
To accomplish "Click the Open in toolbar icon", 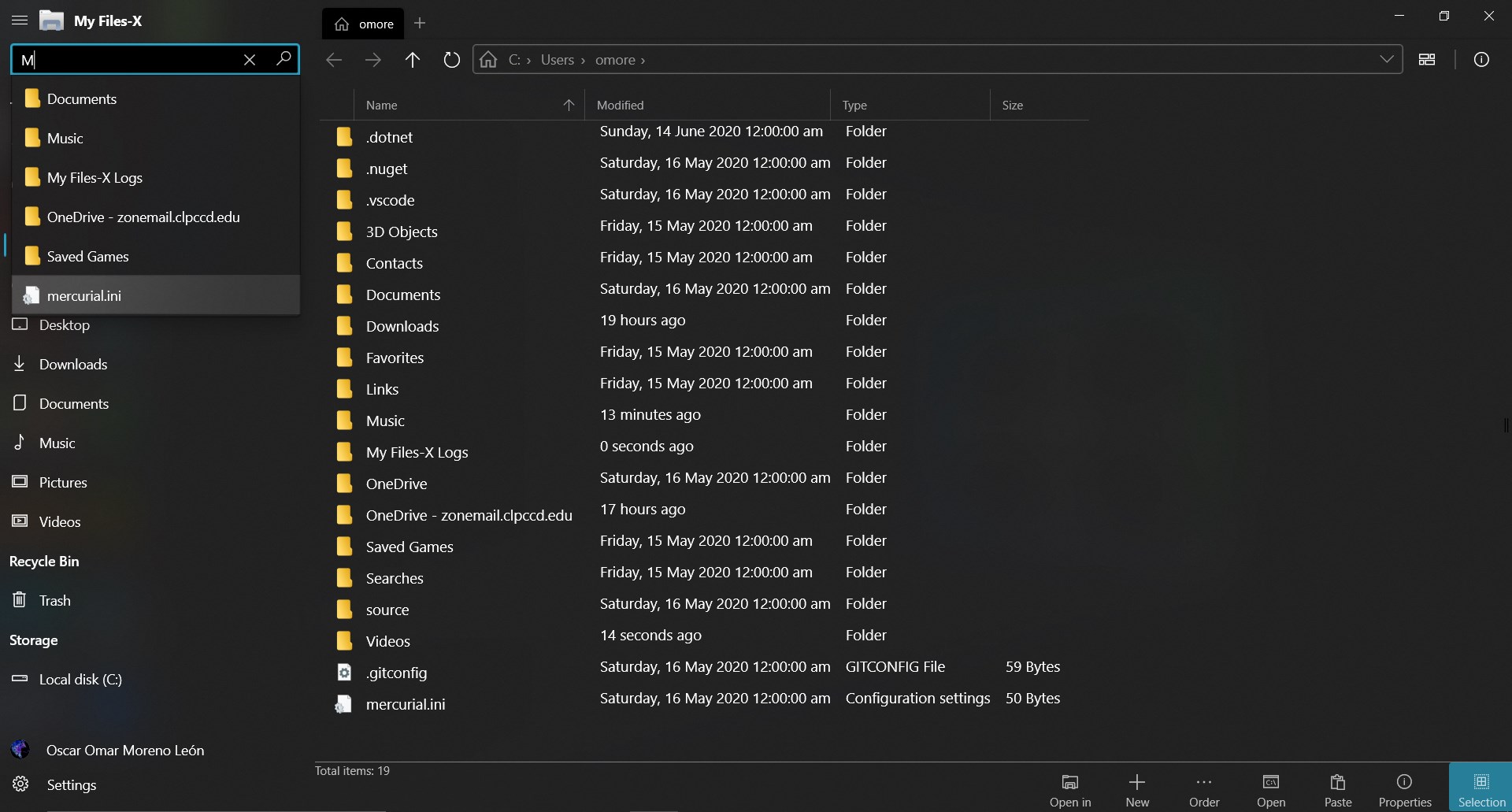I will [x=1070, y=788].
